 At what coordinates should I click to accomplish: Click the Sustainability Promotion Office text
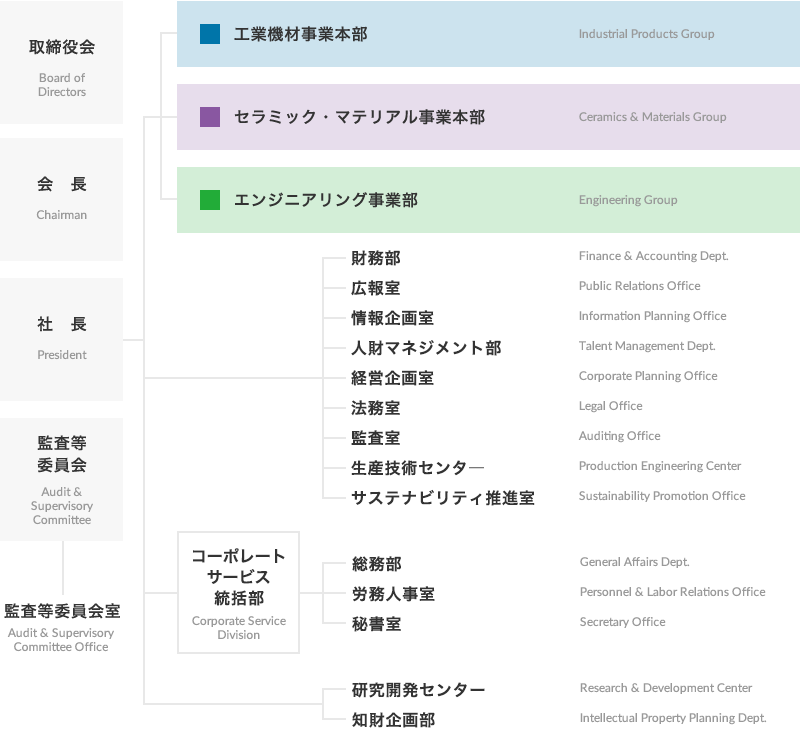[662, 496]
